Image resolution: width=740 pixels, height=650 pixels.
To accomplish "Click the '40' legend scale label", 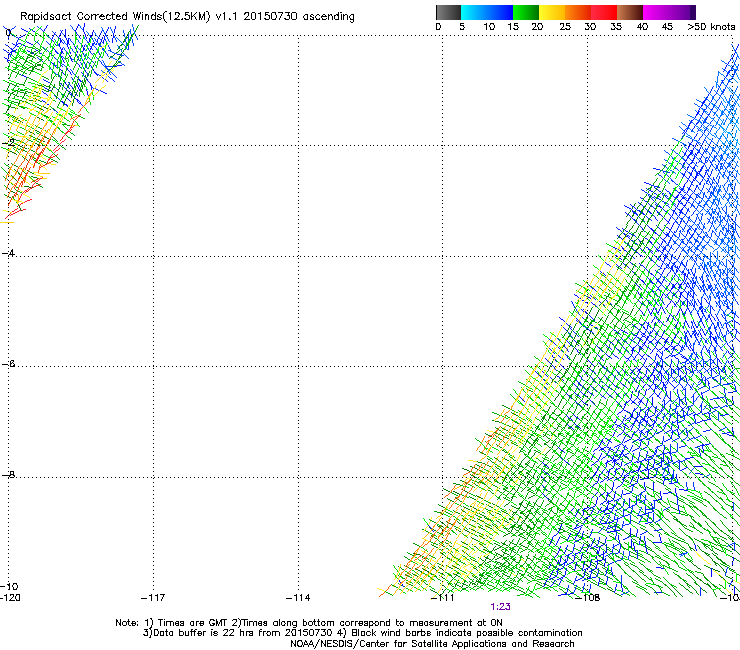I will 642,27.
